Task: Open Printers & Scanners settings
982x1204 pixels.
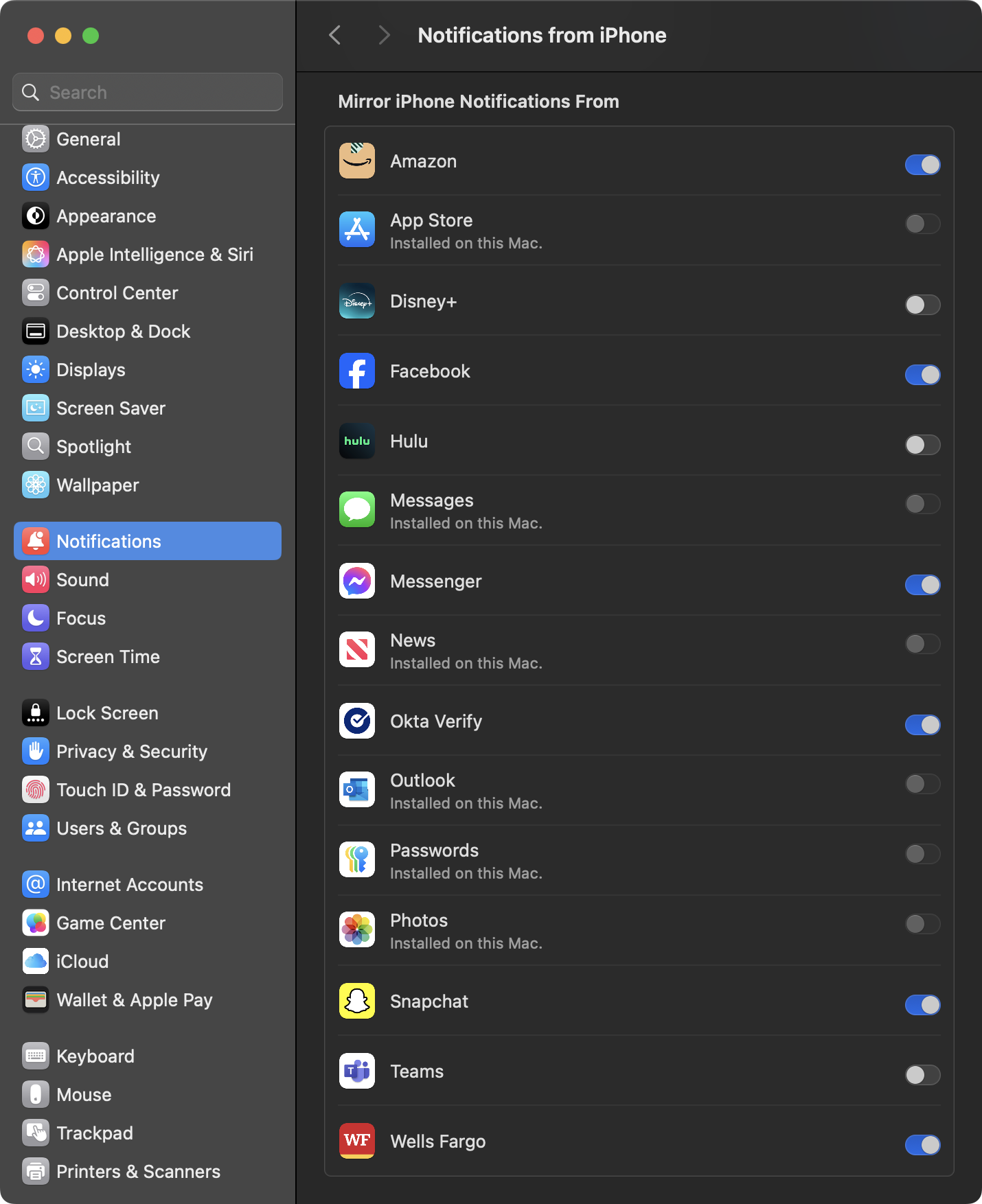Action: click(148, 1171)
